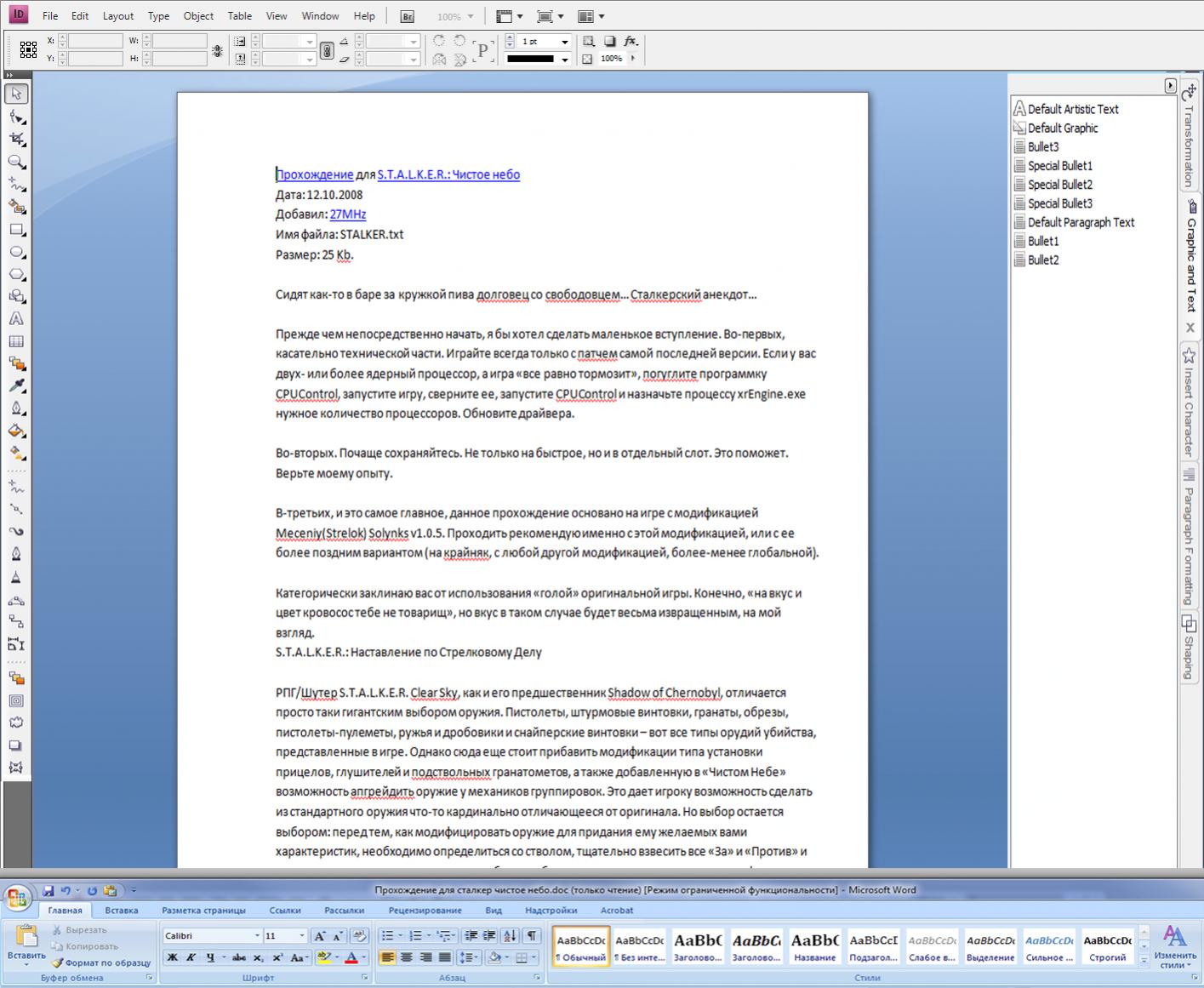
Task: Select the Outline pen nib tool
Action: (x=16, y=408)
